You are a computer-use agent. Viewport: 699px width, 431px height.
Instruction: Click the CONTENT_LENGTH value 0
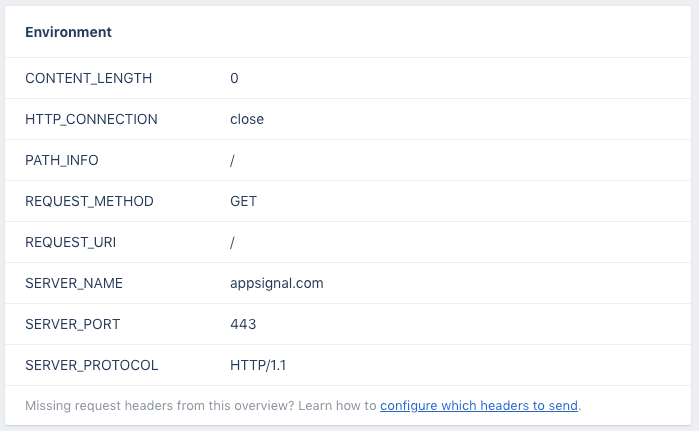[x=234, y=78]
